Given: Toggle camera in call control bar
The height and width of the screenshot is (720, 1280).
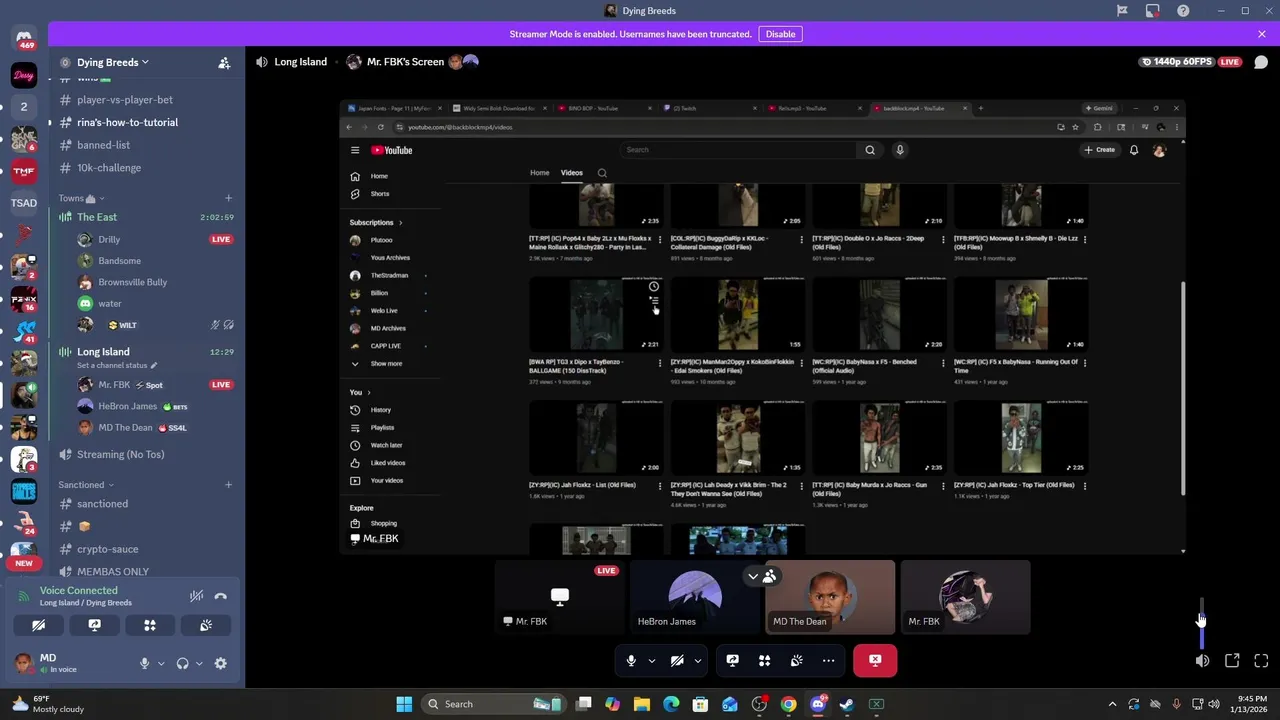Looking at the screenshot, I should tap(677, 660).
